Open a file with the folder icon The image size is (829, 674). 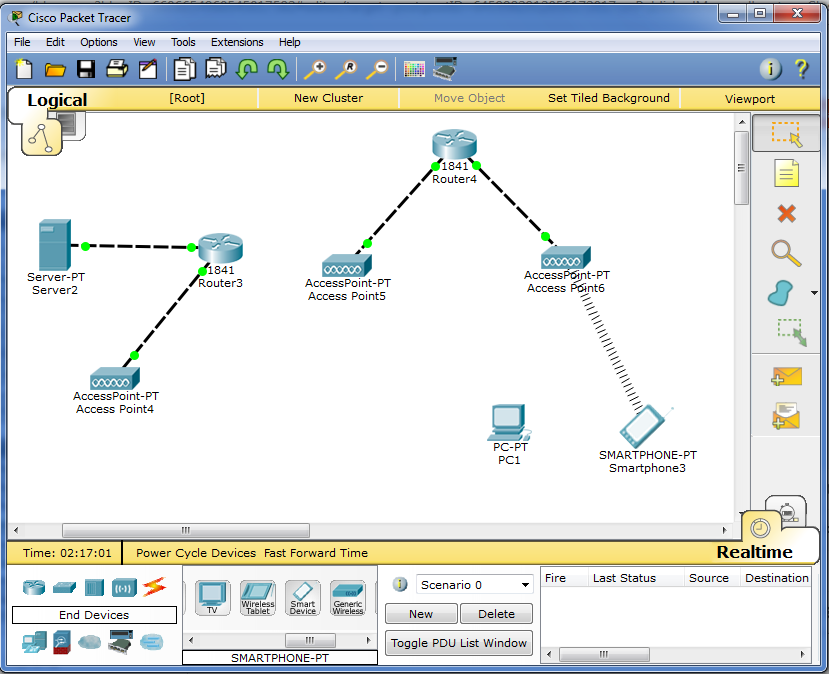(55, 69)
